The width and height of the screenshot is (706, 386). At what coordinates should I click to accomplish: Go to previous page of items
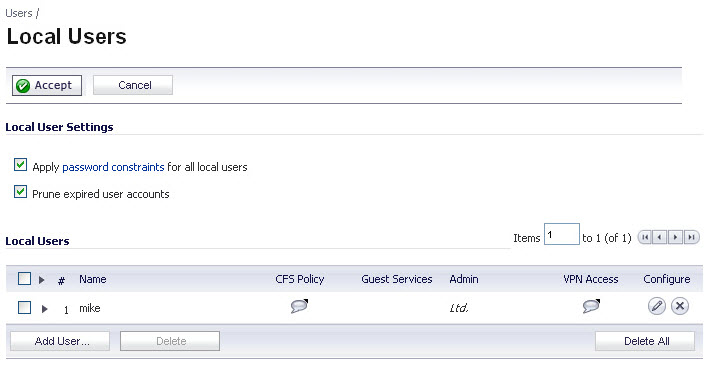[x=660, y=237]
